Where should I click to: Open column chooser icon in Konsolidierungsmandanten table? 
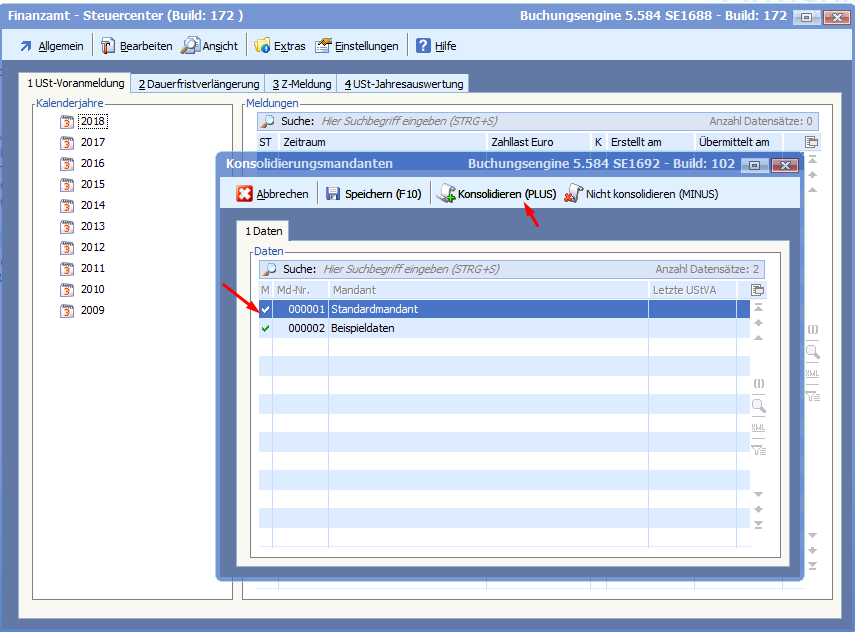(758, 290)
